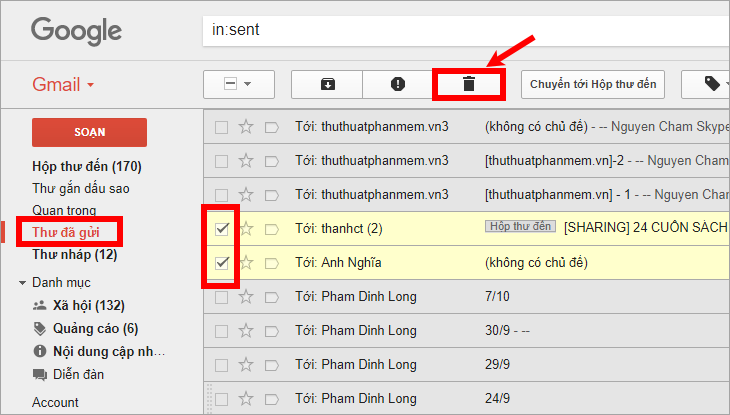The height and width of the screenshot is (415, 730).
Task: Star the first thuthuatphanmem.vn3 (không có chủ đề) email
Action: click(246, 127)
